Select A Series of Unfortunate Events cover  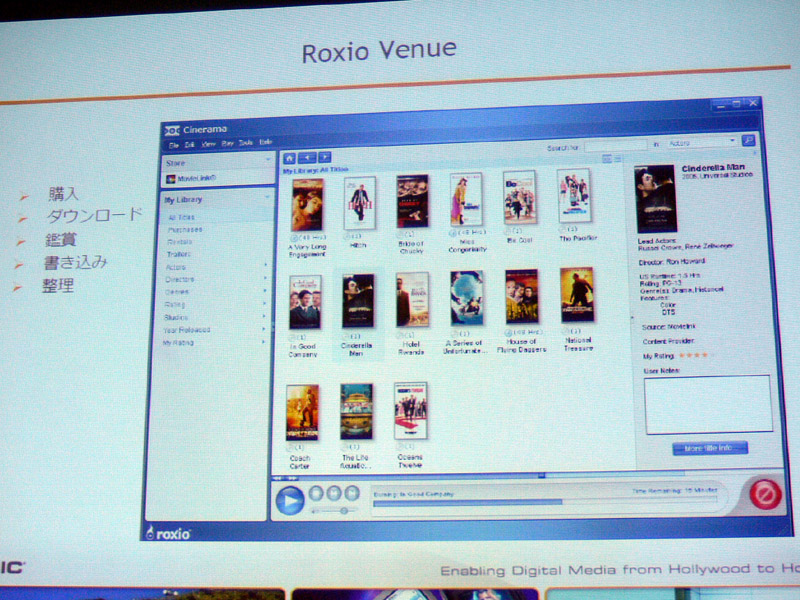466,298
